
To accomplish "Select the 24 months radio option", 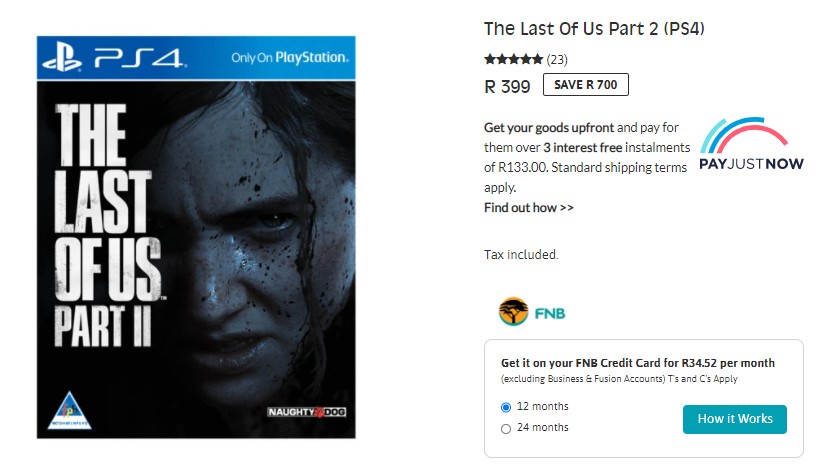I will [x=505, y=428].
